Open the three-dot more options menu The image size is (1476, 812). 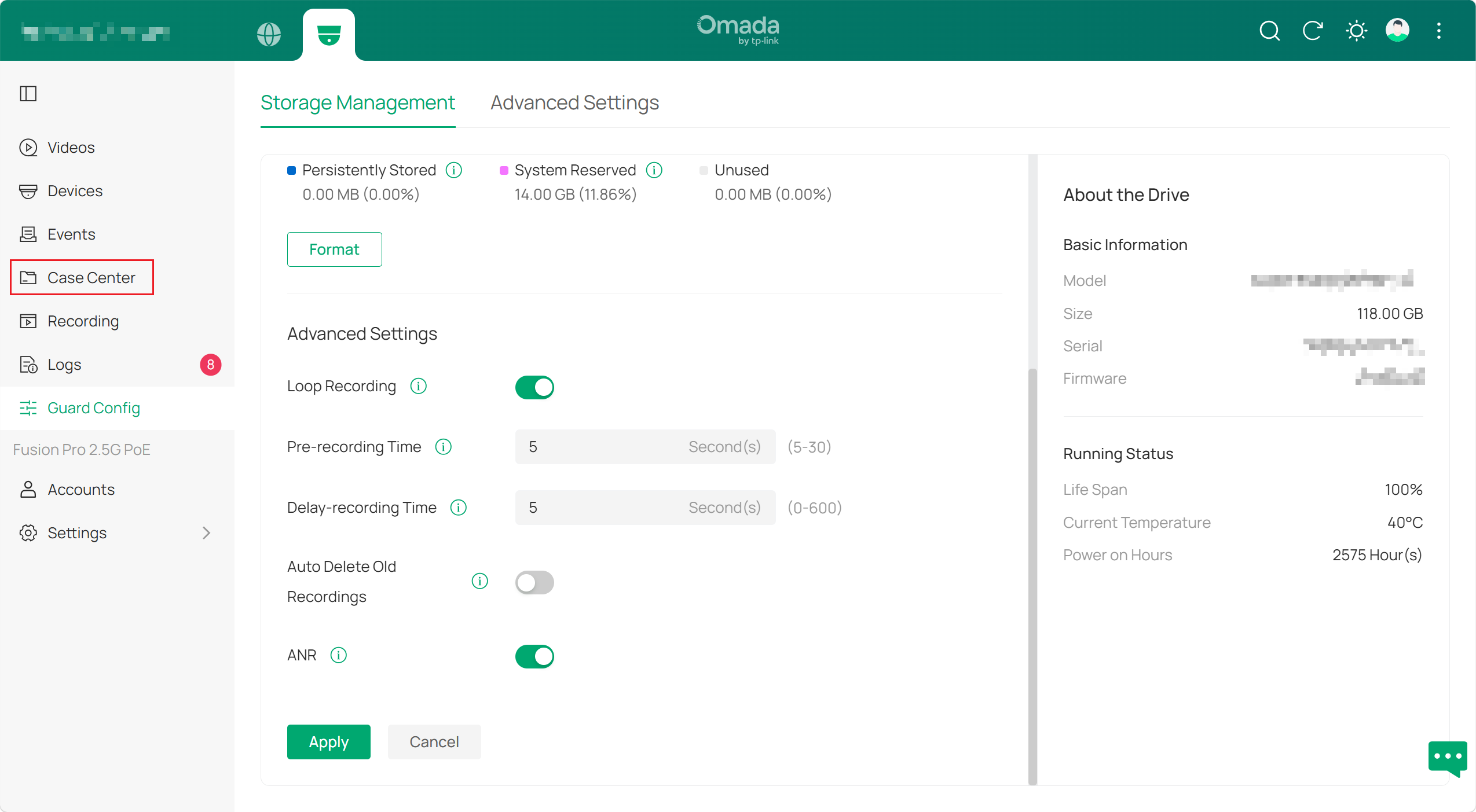[1438, 31]
